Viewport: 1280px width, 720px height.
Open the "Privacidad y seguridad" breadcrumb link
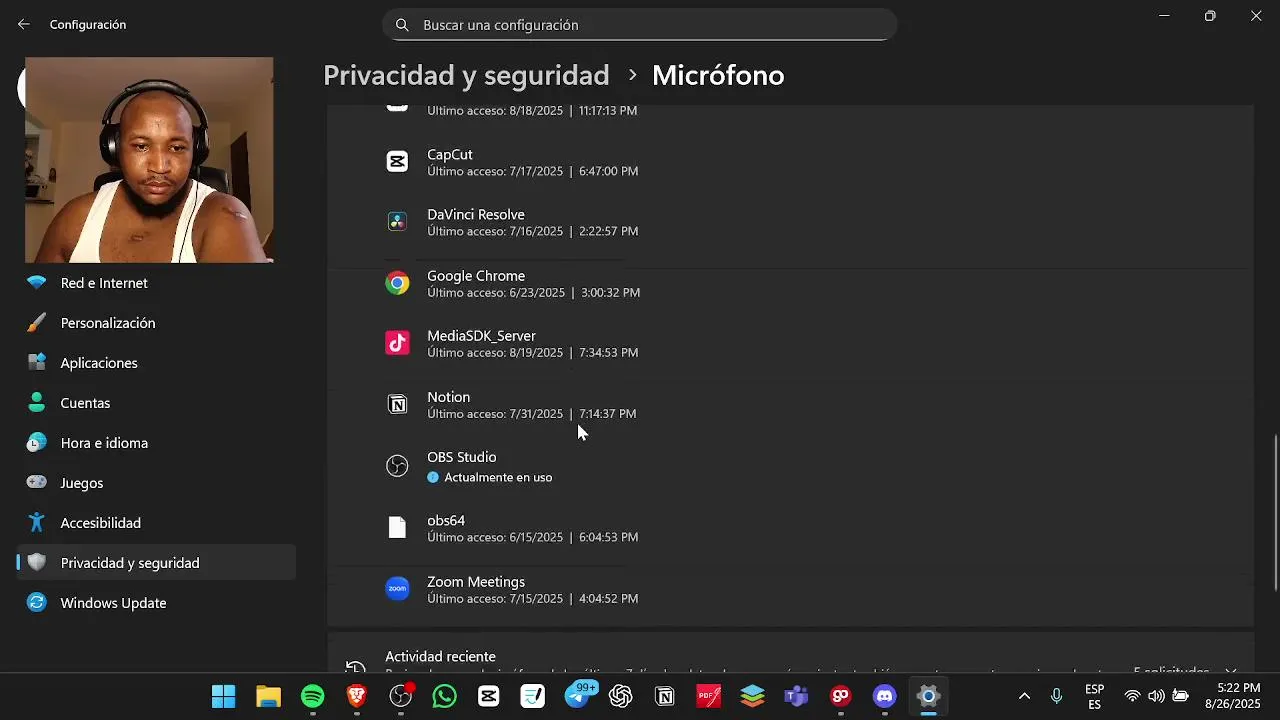point(466,75)
